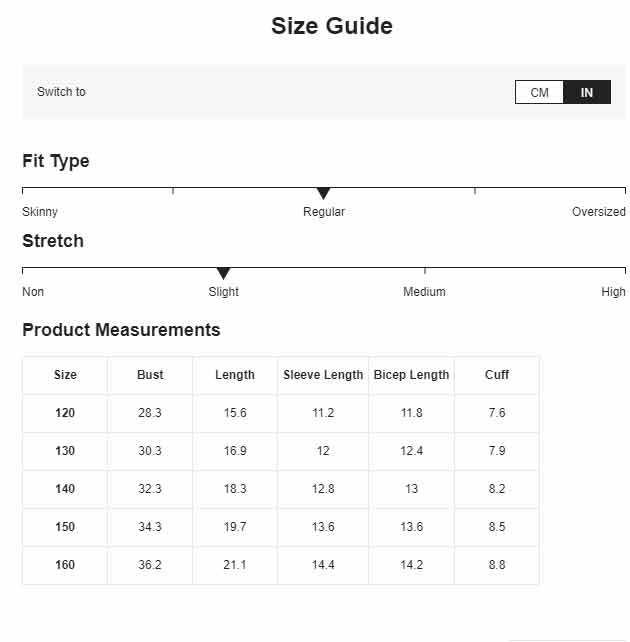Click the High stretch label
Image resolution: width=630 pixels, height=642 pixels.
click(613, 292)
